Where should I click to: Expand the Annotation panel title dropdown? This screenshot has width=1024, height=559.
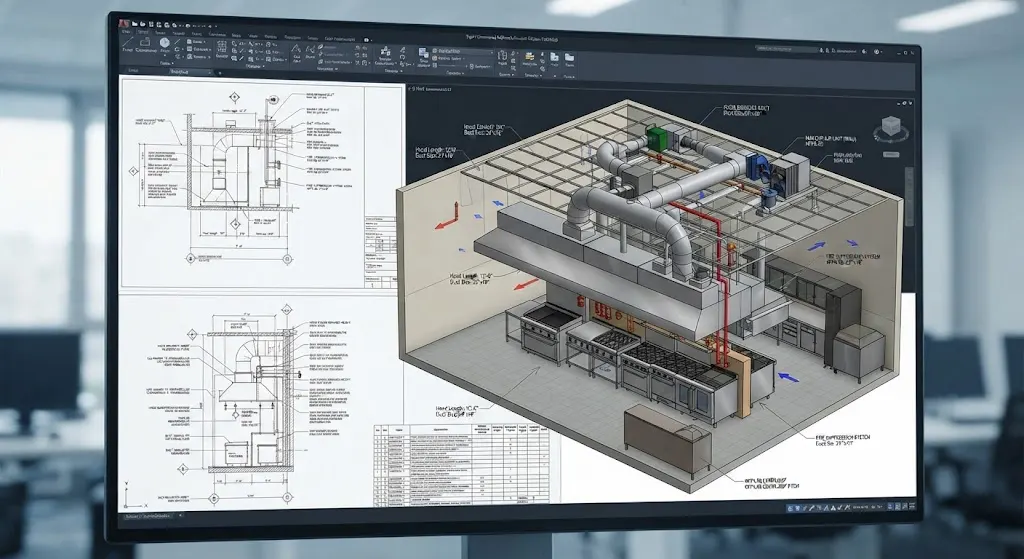tap(327, 69)
